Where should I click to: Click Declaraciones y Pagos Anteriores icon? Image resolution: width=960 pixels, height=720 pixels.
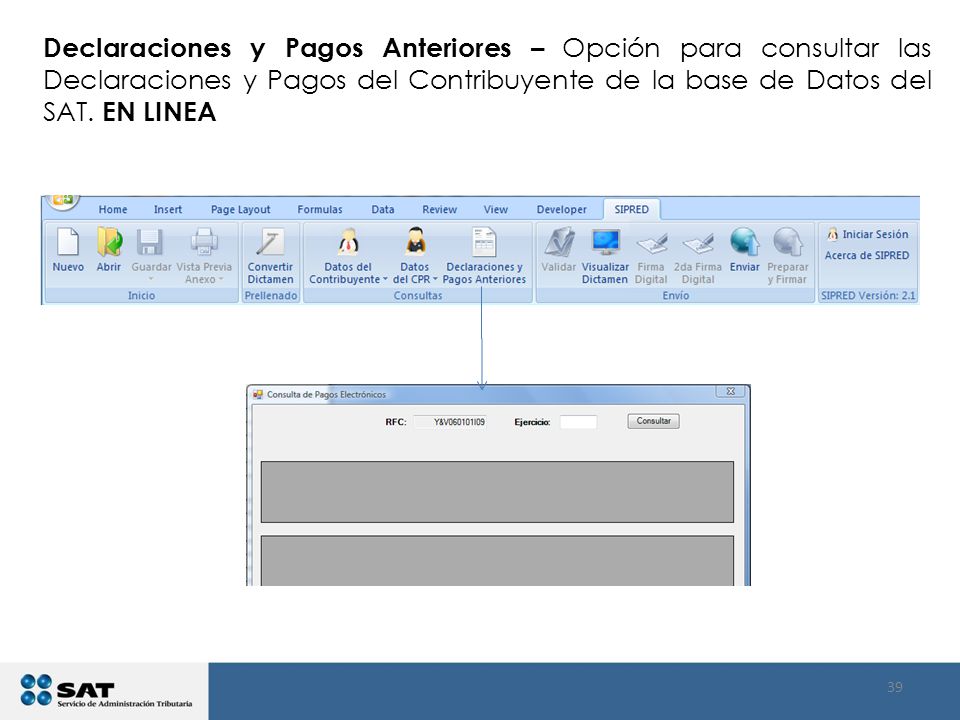point(484,242)
